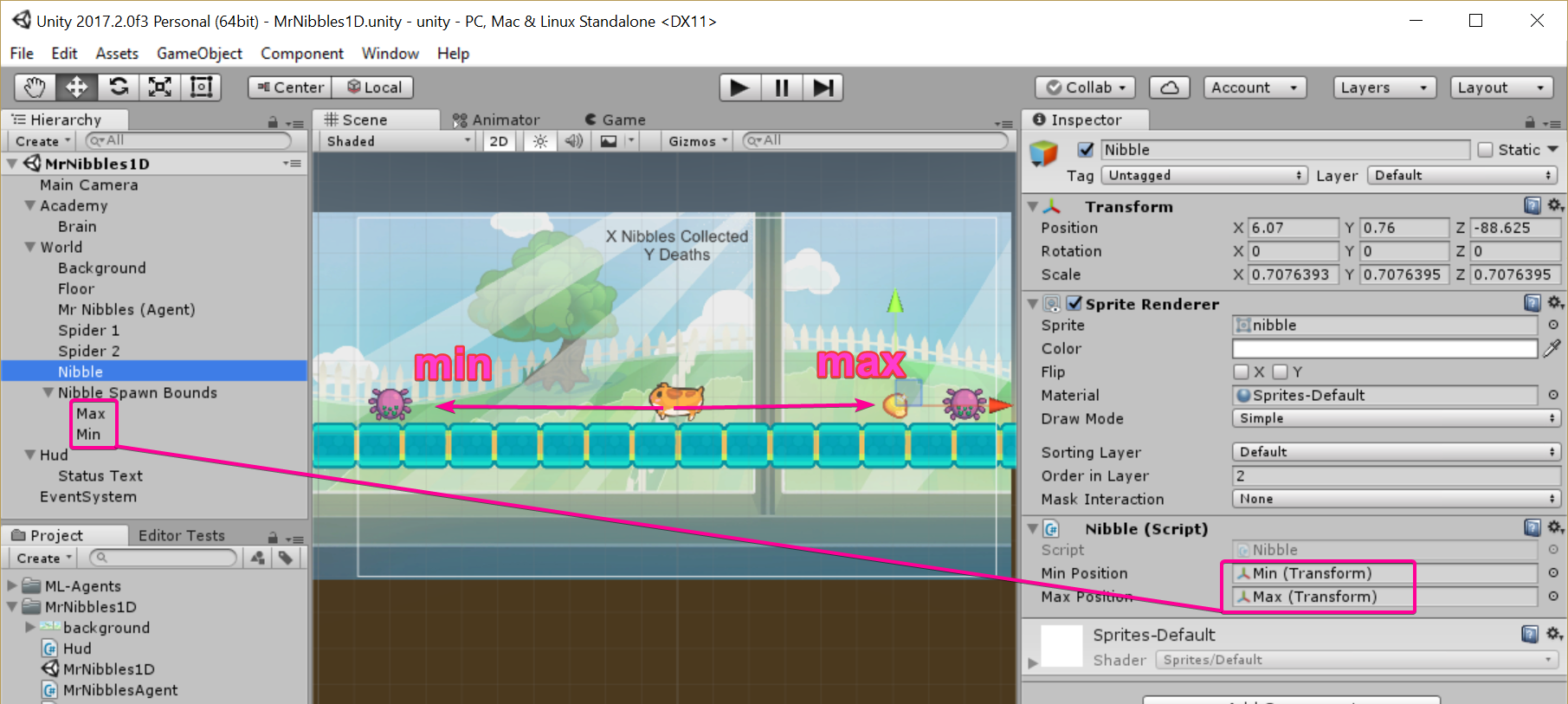Toggle scene audio speaker icon

pyautogui.click(x=573, y=141)
